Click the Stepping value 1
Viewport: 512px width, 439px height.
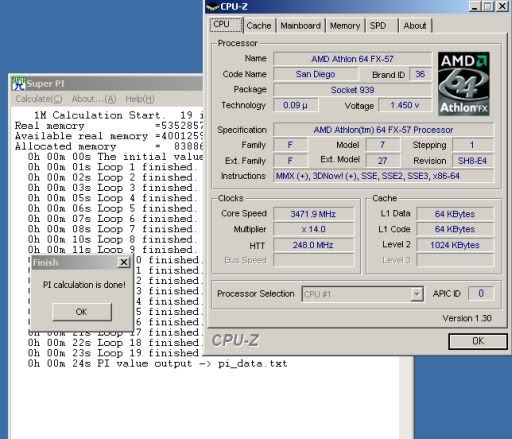472,145
